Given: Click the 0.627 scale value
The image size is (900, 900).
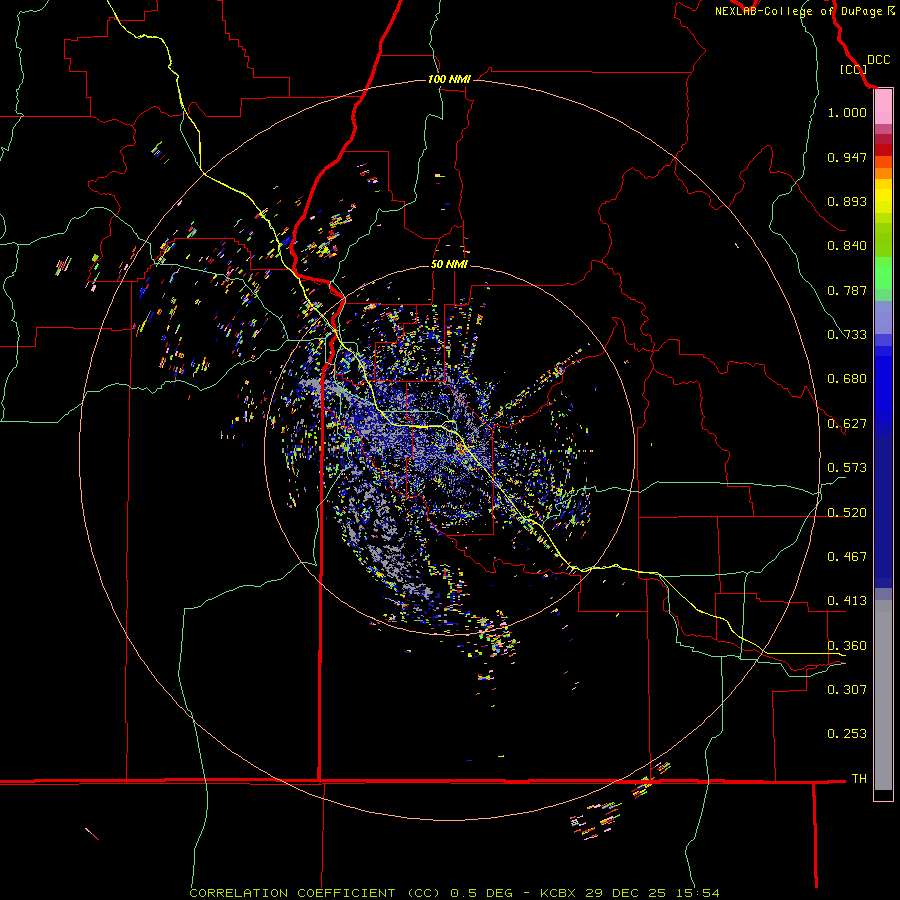Looking at the screenshot, I should click(x=847, y=424).
